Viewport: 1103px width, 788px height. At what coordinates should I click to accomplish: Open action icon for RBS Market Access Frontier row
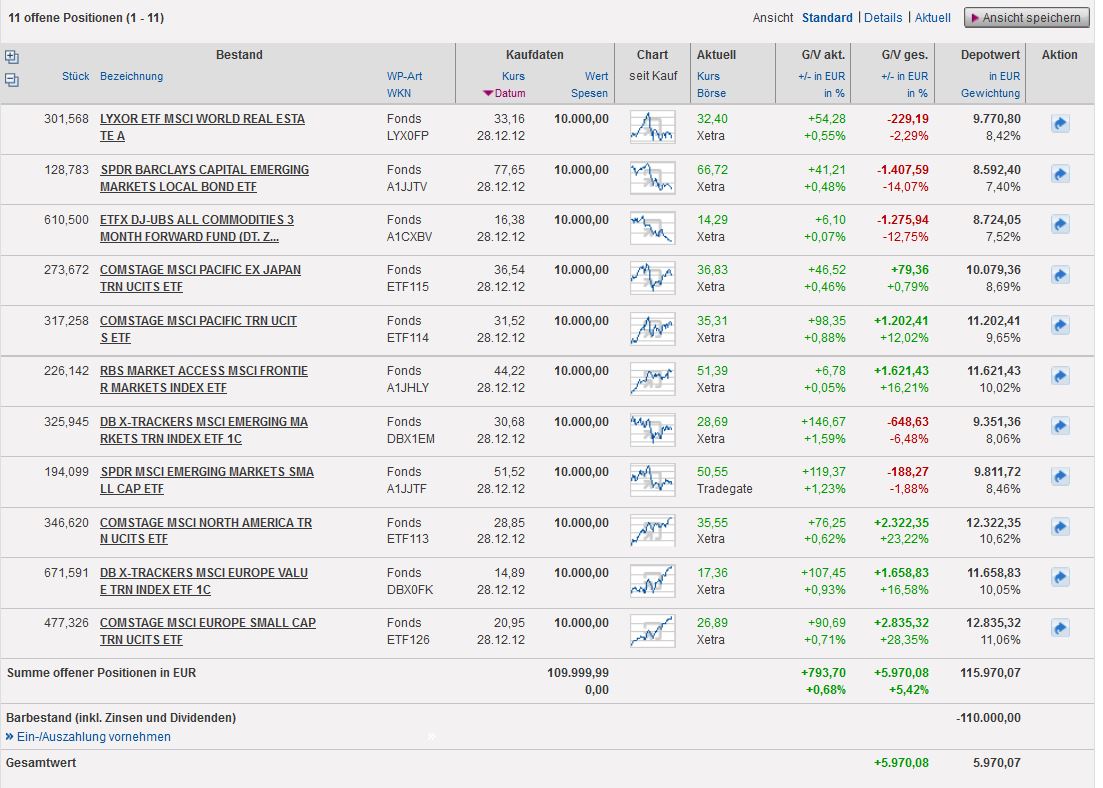point(1060,376)
